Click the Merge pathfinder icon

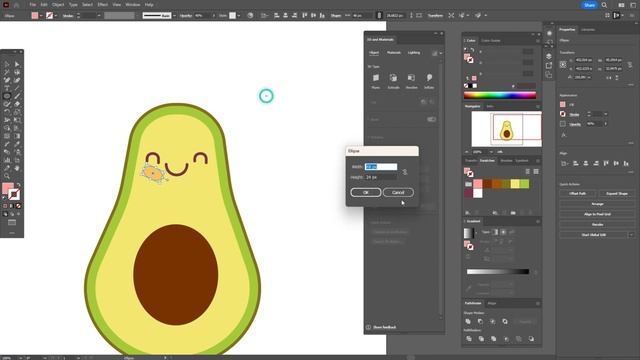click(493, 339)
